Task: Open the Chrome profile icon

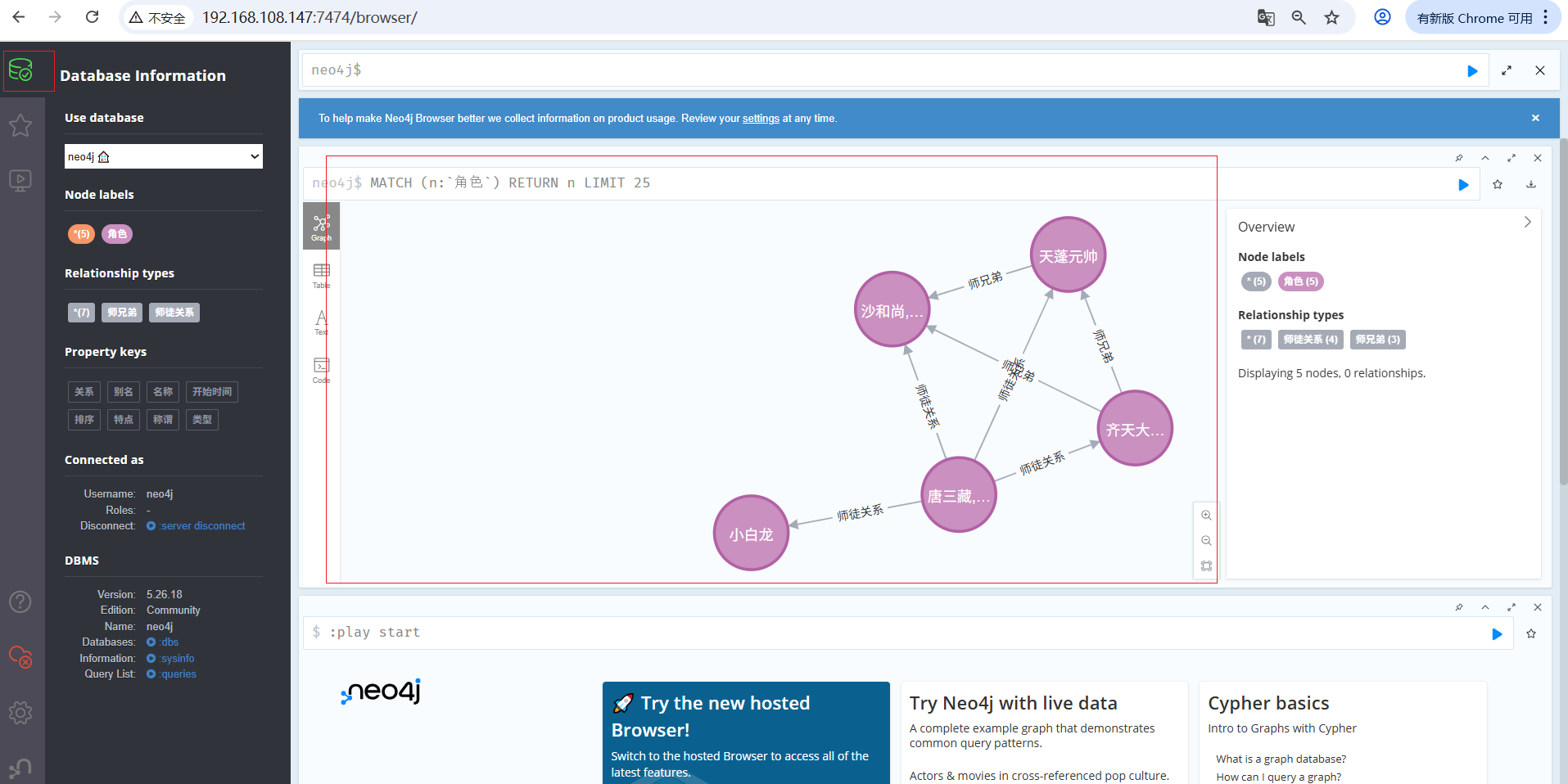Action: pos(1382,17)
